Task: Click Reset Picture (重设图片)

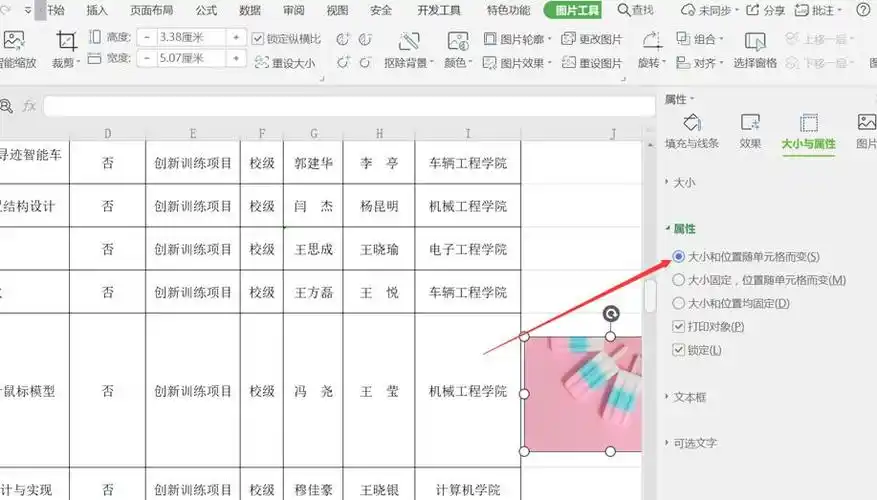Action: 592,63
